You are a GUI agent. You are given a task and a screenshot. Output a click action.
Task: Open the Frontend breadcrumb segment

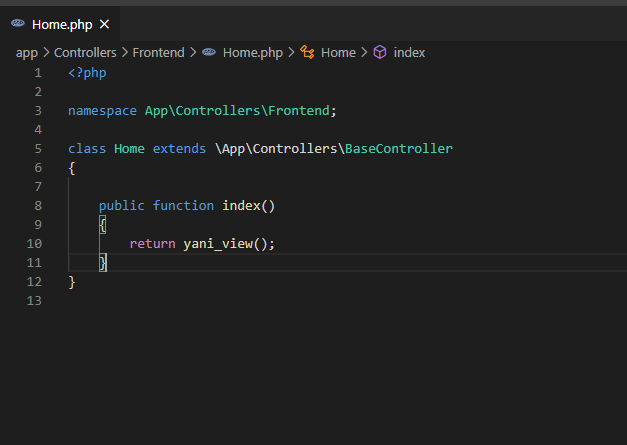click(x=158, y=52)
